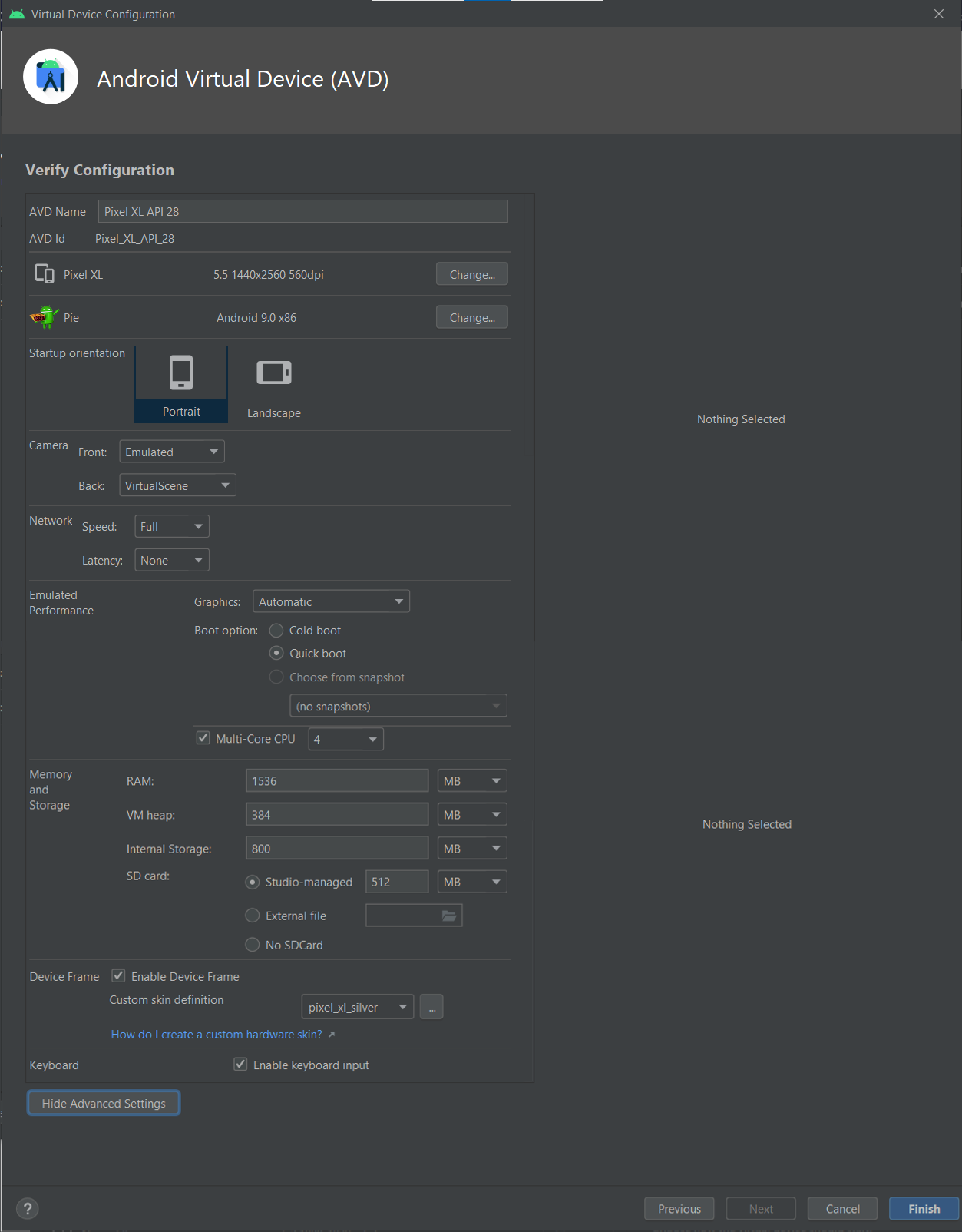Open Back camera dropdown
The width and height of the screenshot is (962, 1232).
tap(177, 485)
